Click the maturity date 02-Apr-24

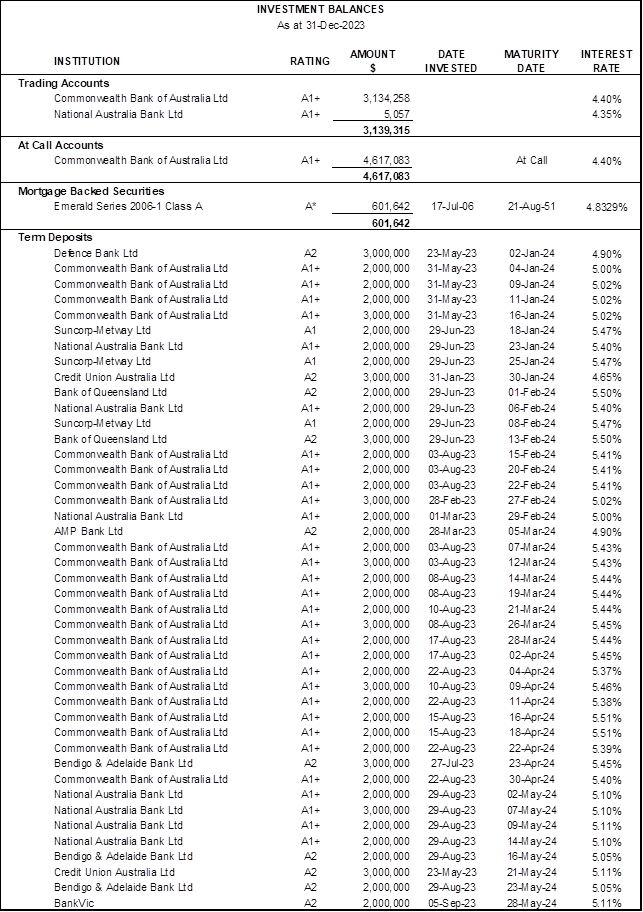pos(531,656)
